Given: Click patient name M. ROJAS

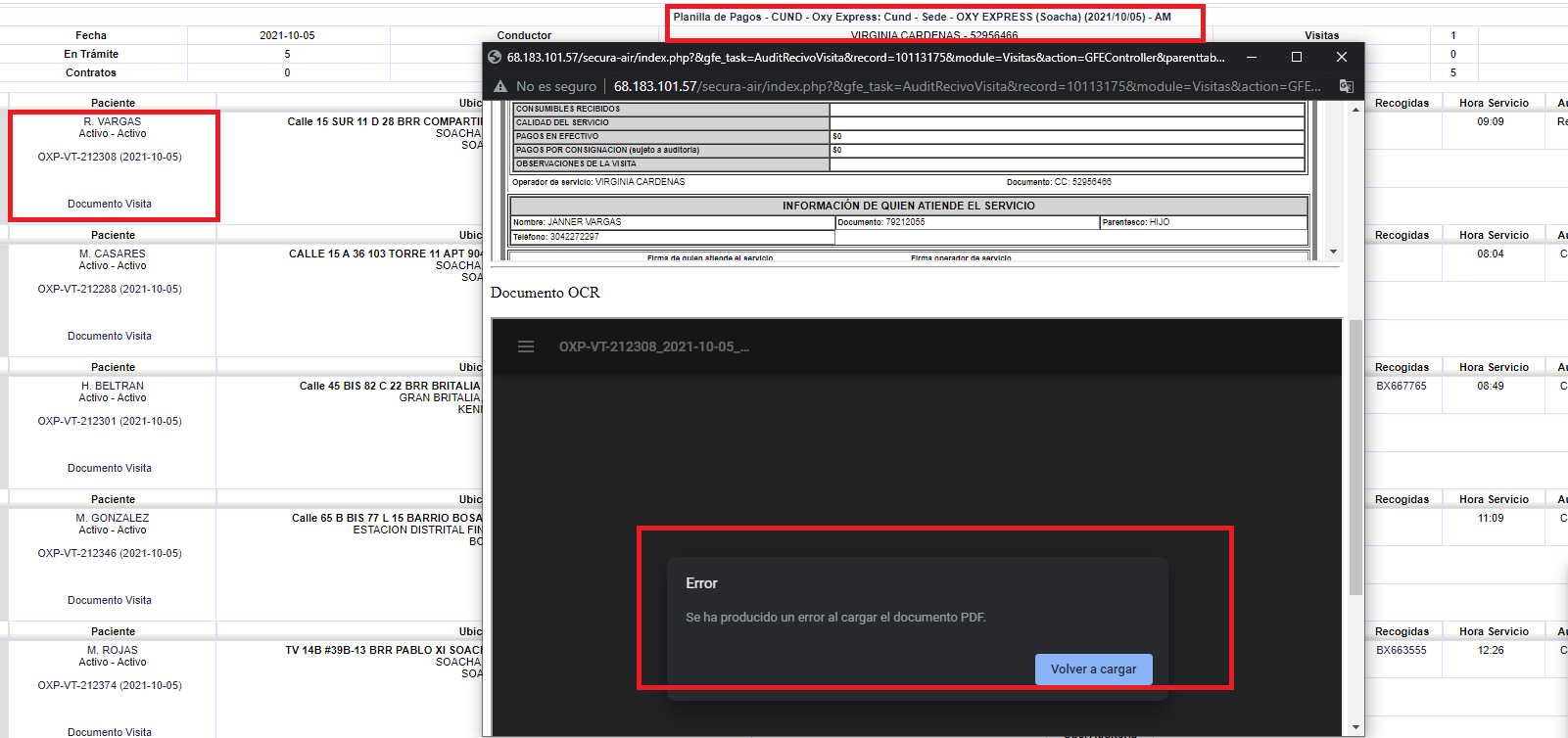Looking at the screenshot, I should pyautogui.click(x=113, y=650).
